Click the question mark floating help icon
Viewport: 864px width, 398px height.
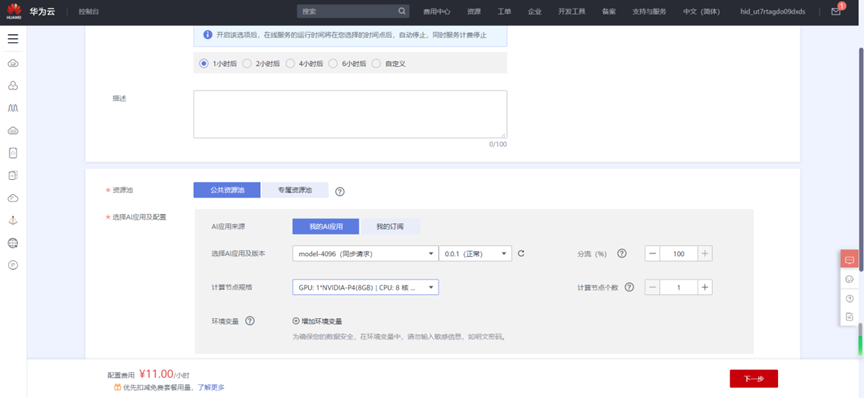click(x=849, y=298)
